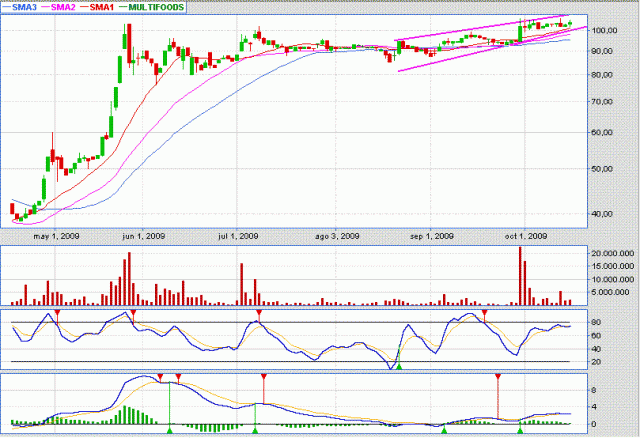Click the oct 1, 2009 date label
Viewport: 640px width, 438px height.
pos(526,236)
